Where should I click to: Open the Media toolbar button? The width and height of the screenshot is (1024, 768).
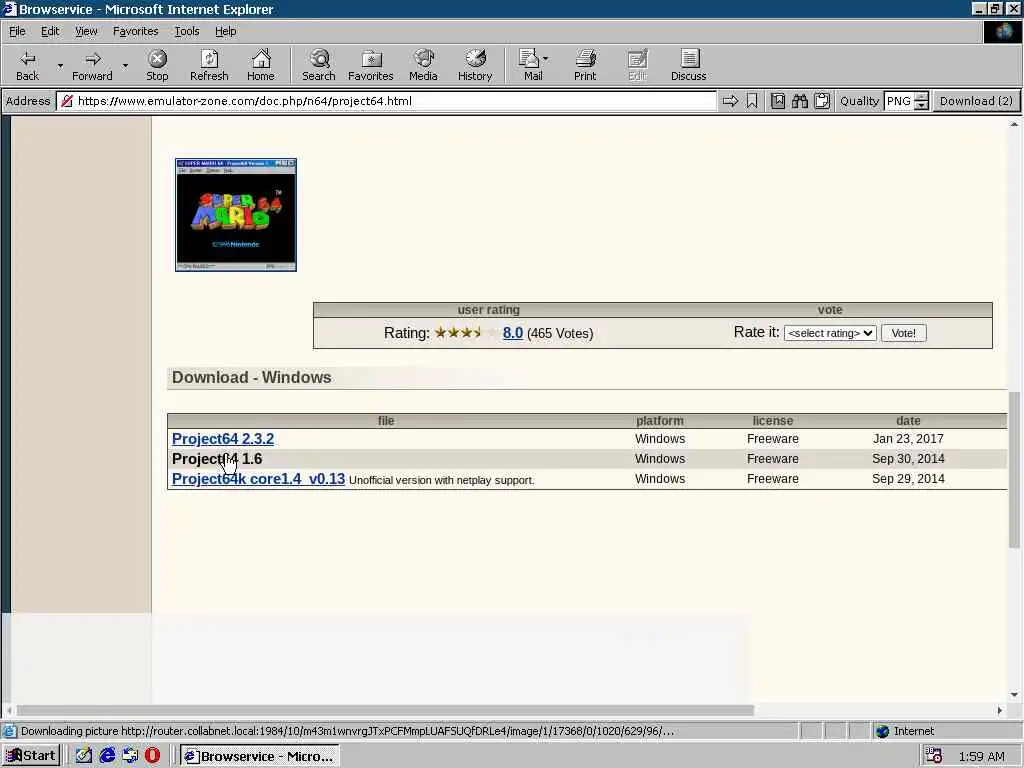(x=423, y=65)
